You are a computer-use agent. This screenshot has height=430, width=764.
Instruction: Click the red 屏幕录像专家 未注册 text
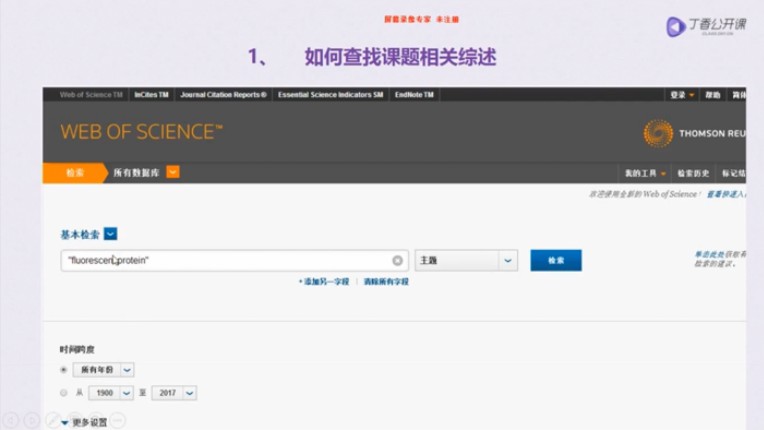pos(421,19)
